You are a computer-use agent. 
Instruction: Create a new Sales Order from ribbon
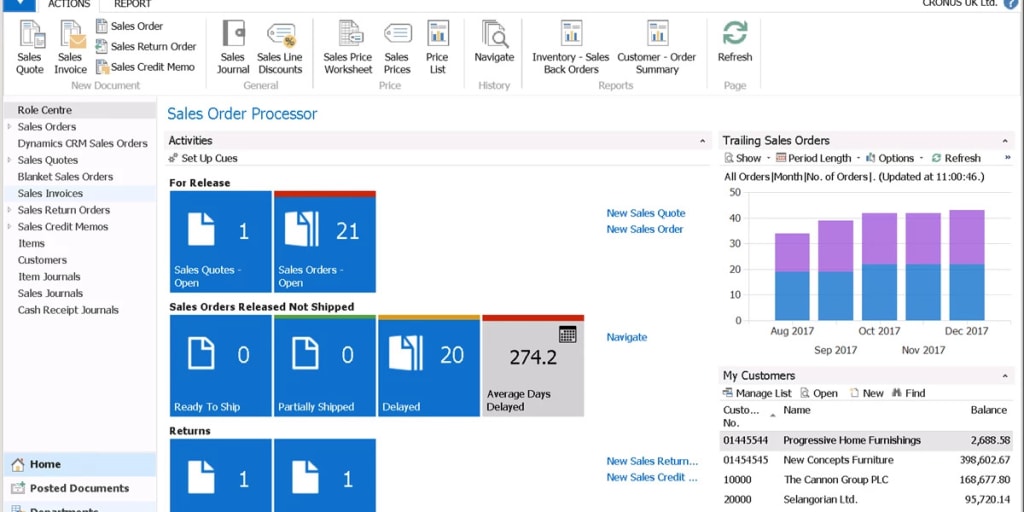[129, 26]
